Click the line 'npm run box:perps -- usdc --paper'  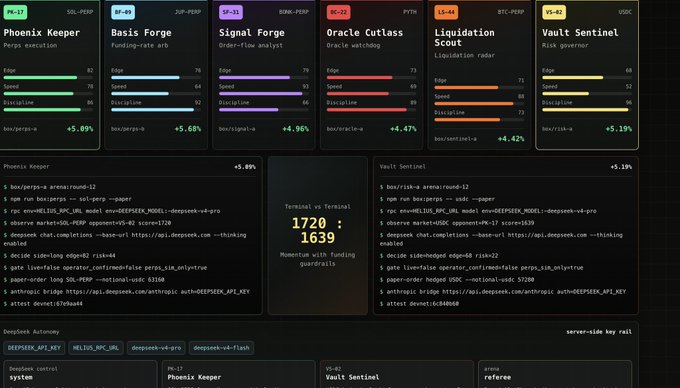pyautogui.click(x=437, y=199)
